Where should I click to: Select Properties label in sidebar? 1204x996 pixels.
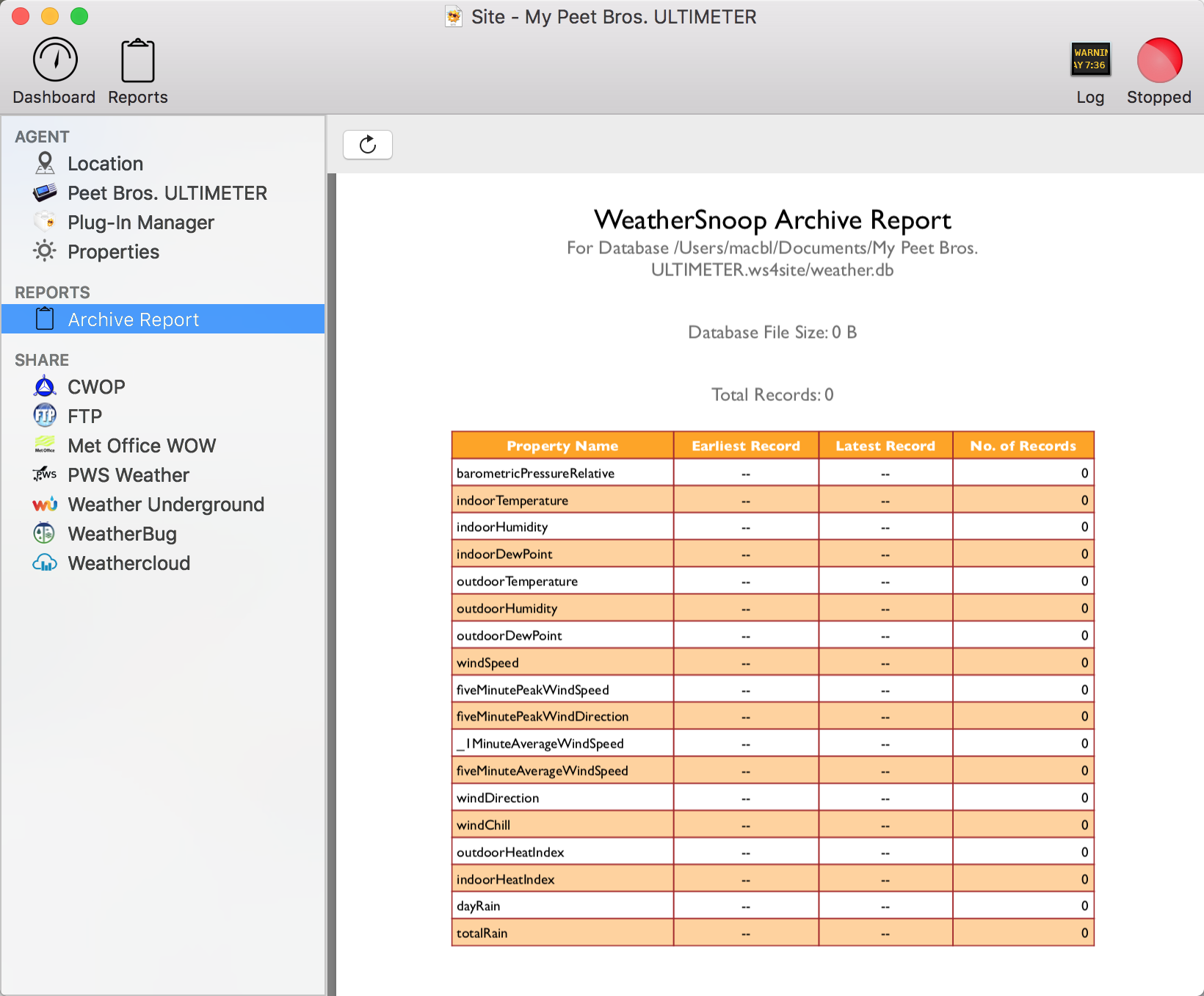[x=114, y=252]
